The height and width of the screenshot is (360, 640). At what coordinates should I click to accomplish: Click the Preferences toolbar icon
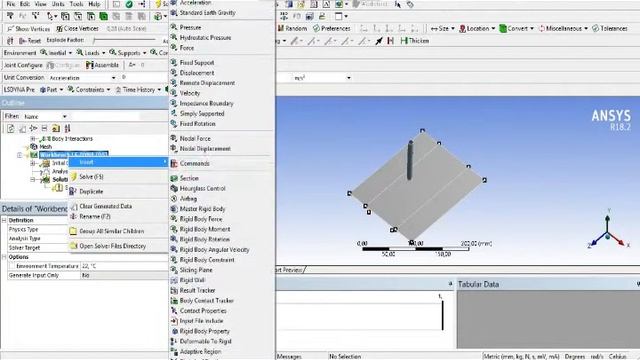(x=316, y=28)
